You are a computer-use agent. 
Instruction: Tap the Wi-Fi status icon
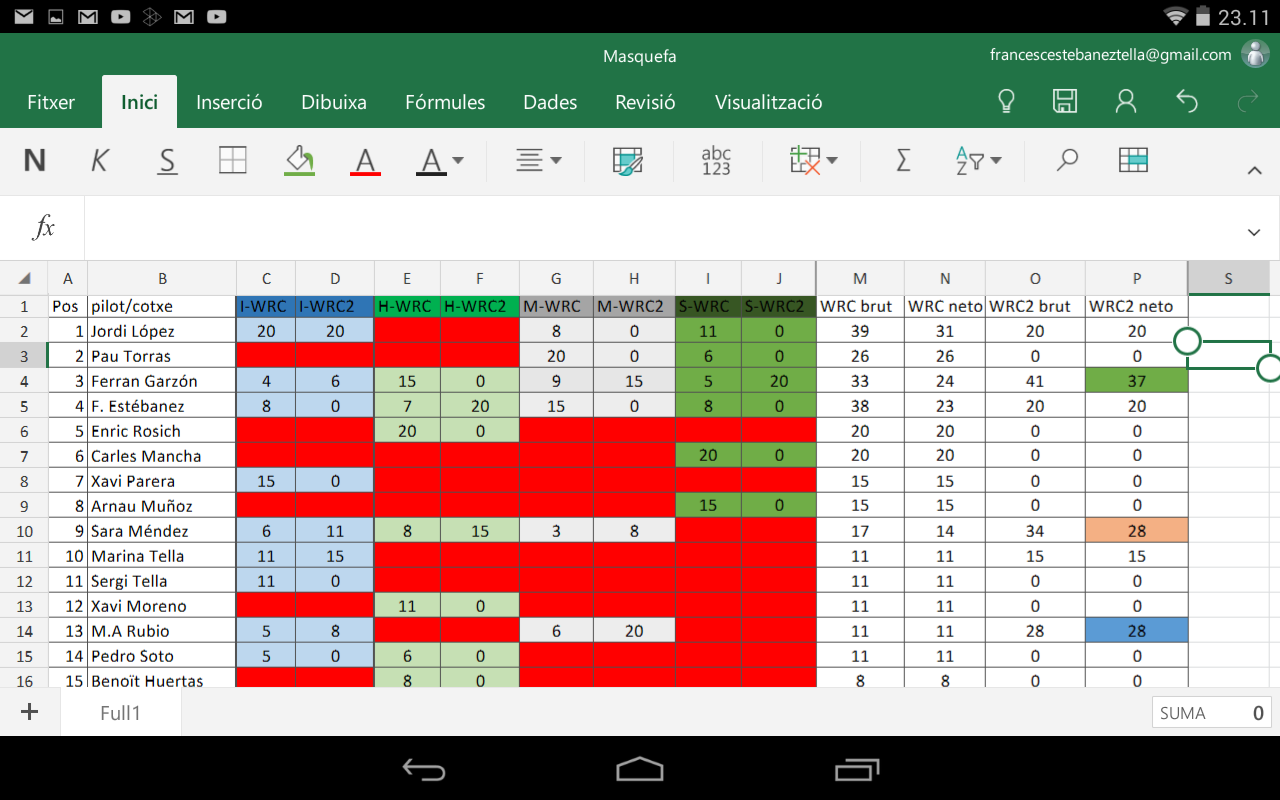tap(1175, 16)
